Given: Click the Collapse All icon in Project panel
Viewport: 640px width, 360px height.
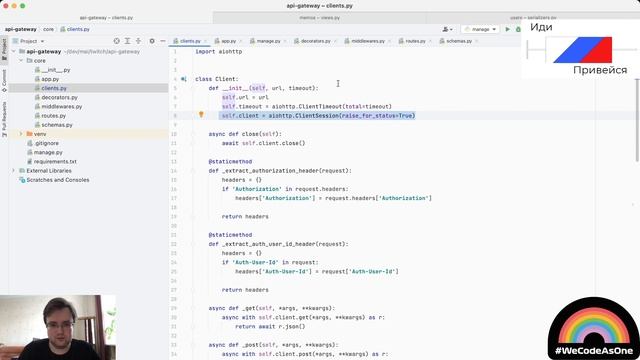Looking at the screenshot, I should 138,41.
